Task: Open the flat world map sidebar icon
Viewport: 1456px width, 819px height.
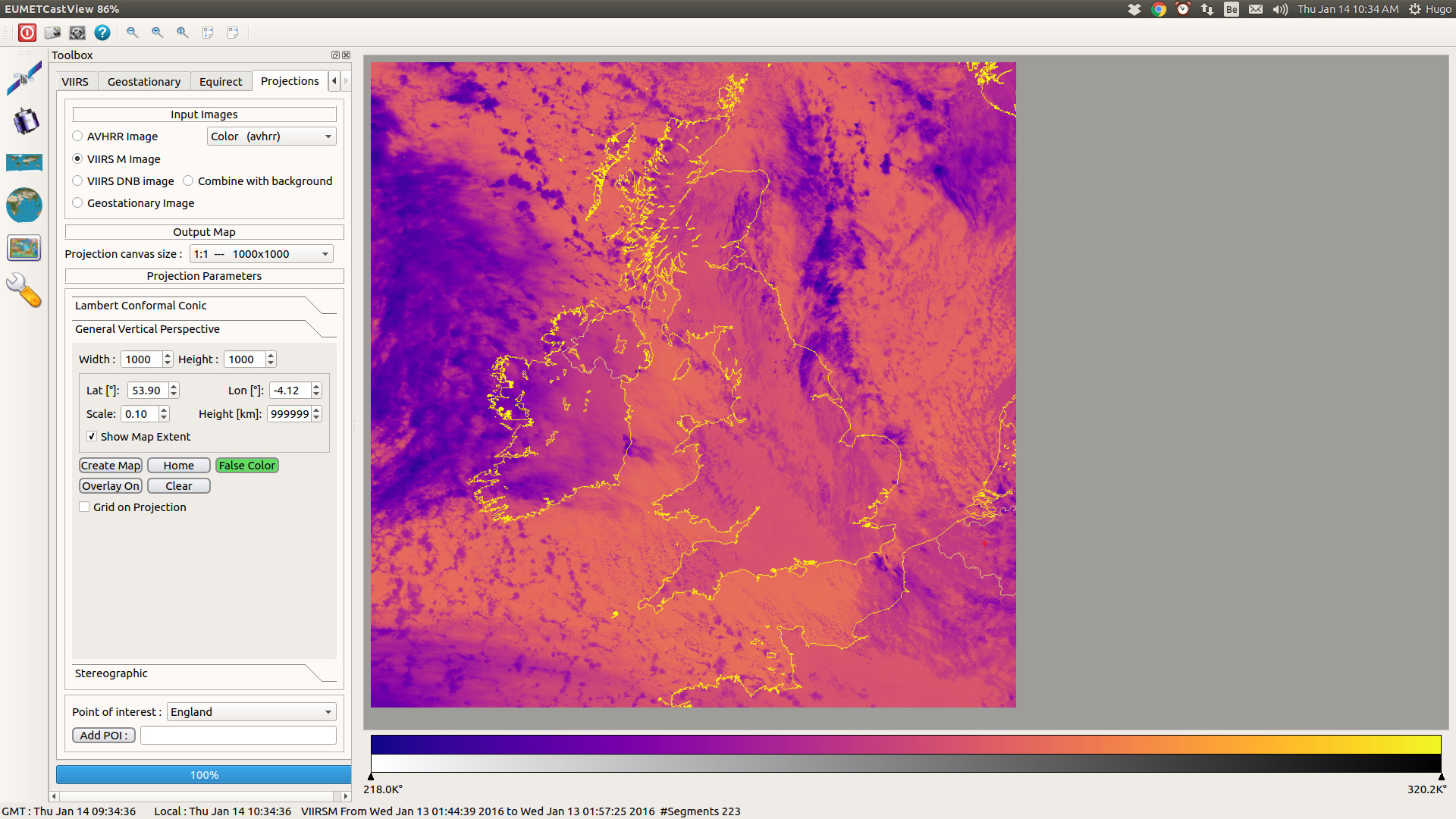Action: pos(24,162)
